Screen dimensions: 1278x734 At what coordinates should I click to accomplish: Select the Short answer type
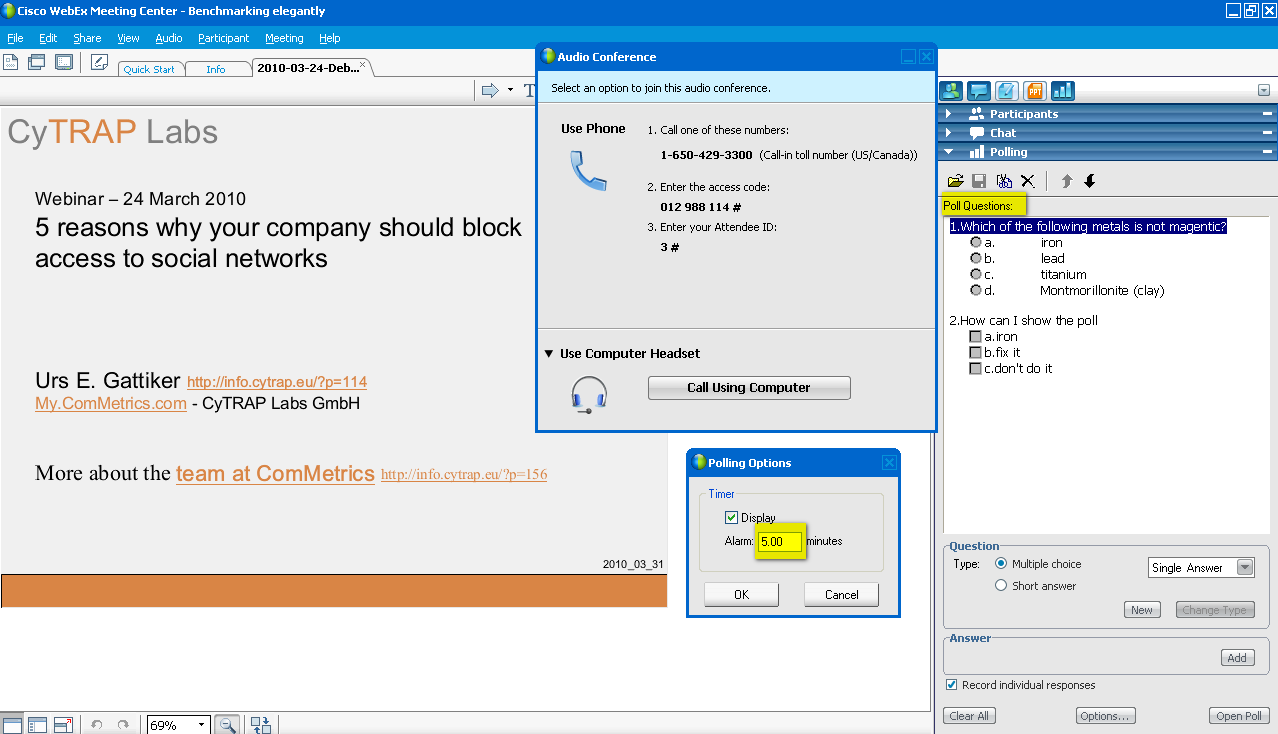coord(1001,586)
